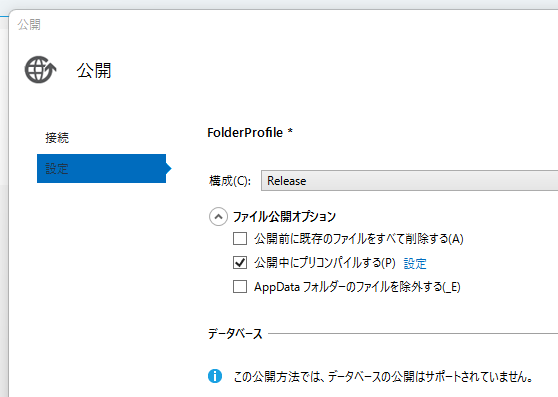Screen dimensions: 558x397
Task: Select the 設定 tab in sidebar
Action: click(x=101, y=168)
